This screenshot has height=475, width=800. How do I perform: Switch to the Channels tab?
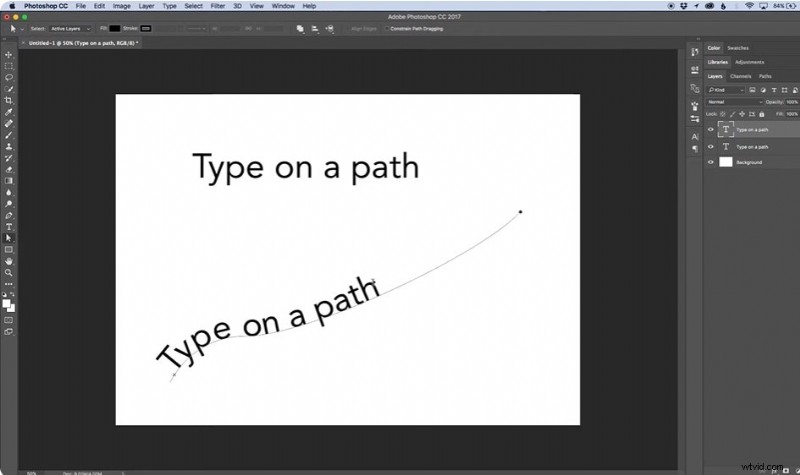click(740, 77)
